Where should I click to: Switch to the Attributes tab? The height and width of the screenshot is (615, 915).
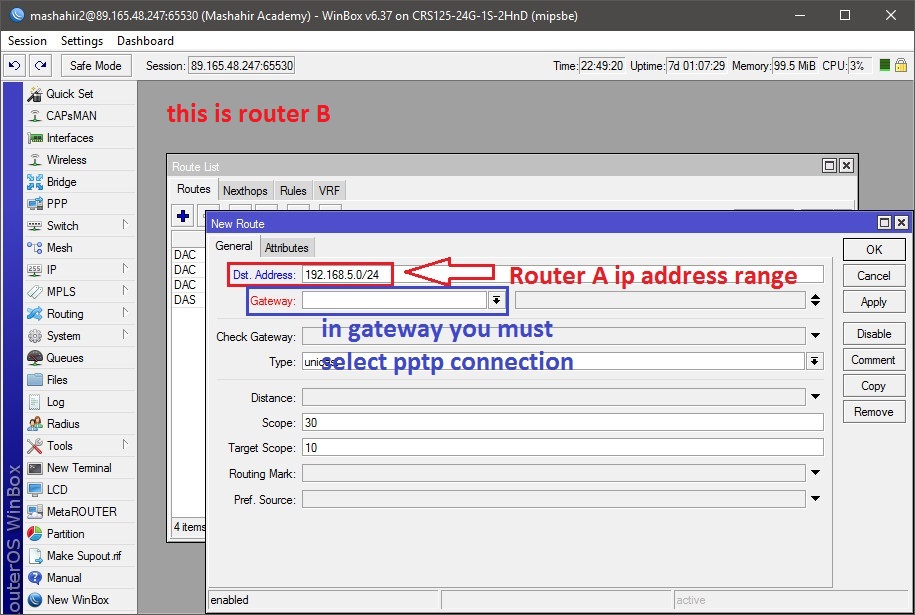[x=287, y=247]
